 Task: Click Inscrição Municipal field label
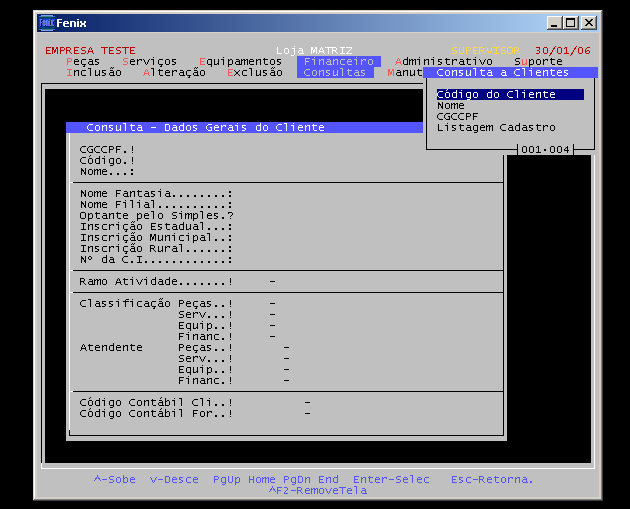click(156, 237)
